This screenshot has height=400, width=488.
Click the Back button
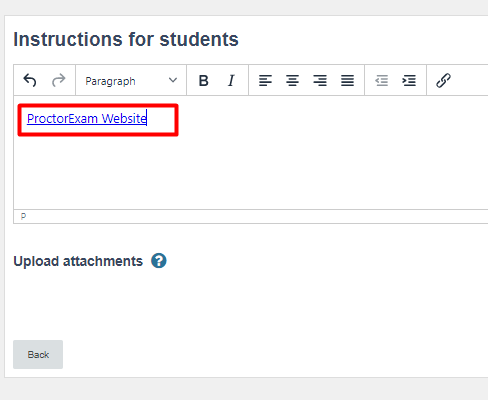click(38, 354)
